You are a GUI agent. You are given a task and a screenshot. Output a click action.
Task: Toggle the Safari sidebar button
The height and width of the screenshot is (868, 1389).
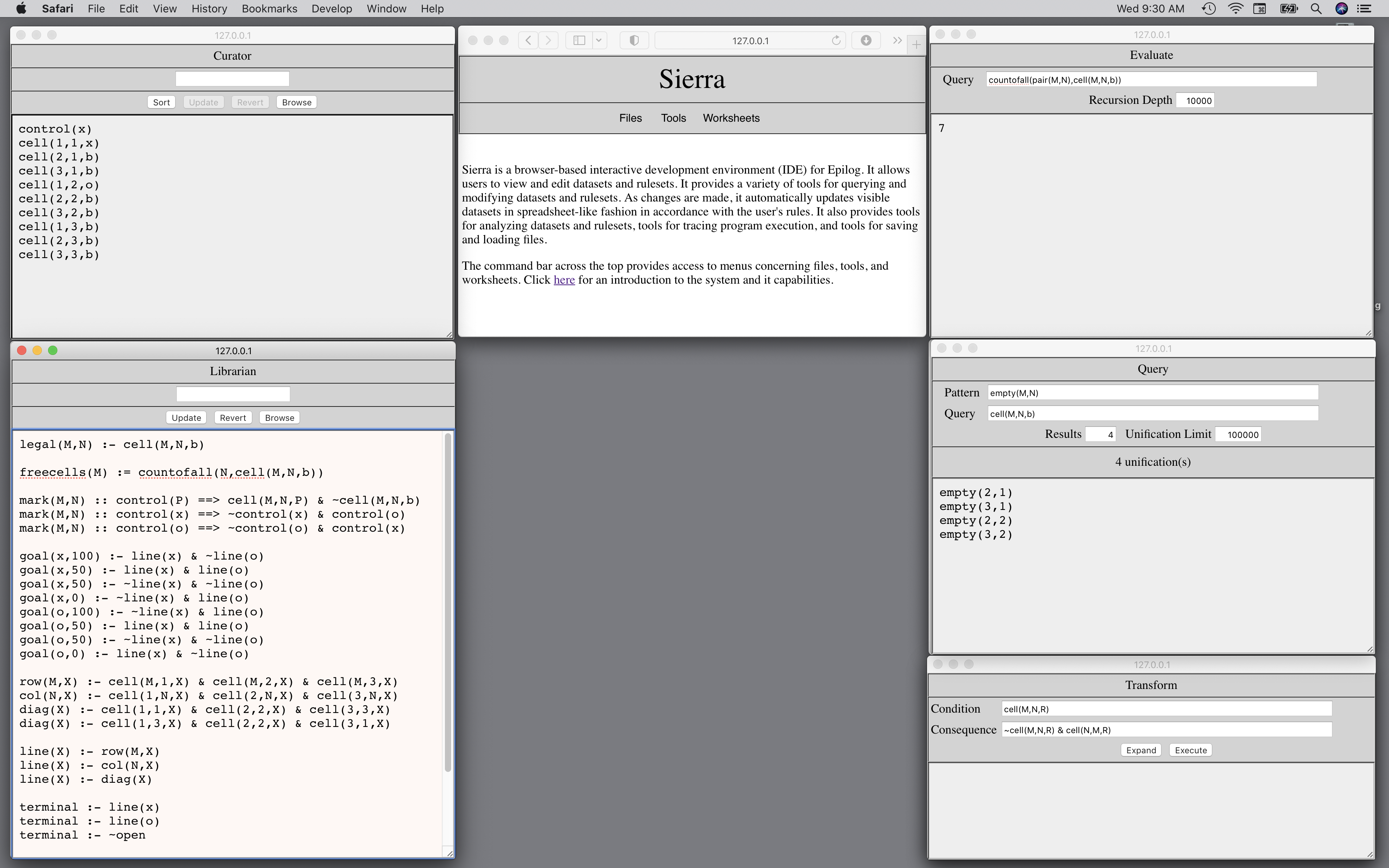[579, 40]
